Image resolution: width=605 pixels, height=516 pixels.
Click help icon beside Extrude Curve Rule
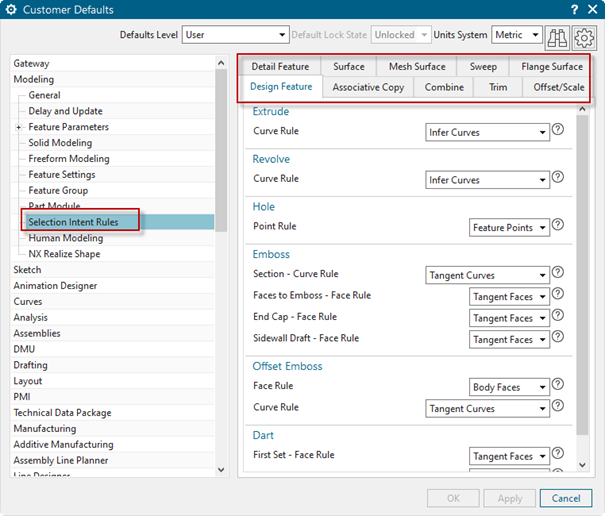pyautogui.click(x=558, y=131)
